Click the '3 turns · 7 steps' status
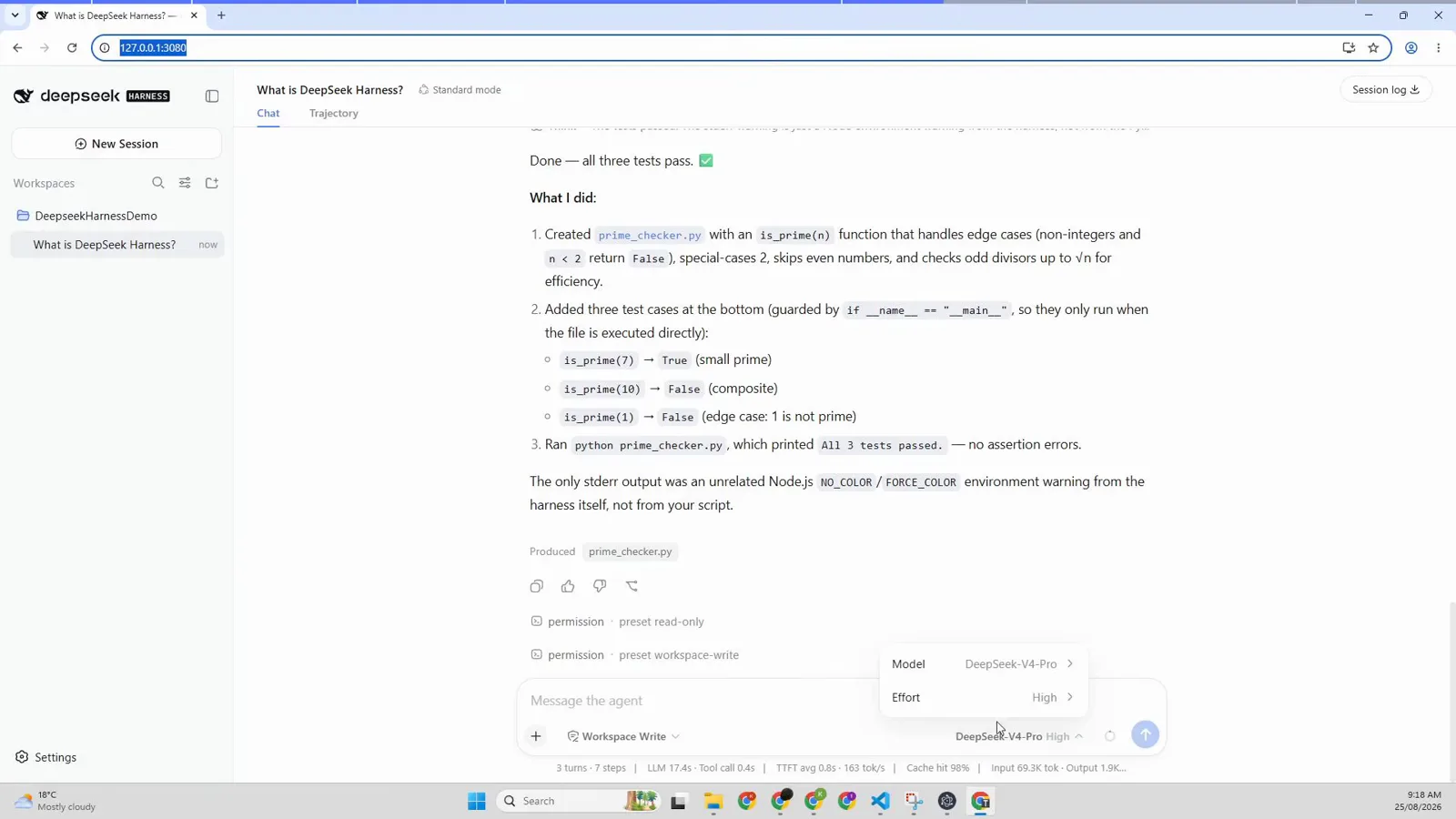 pyautogui.click(x=591, y=768)
